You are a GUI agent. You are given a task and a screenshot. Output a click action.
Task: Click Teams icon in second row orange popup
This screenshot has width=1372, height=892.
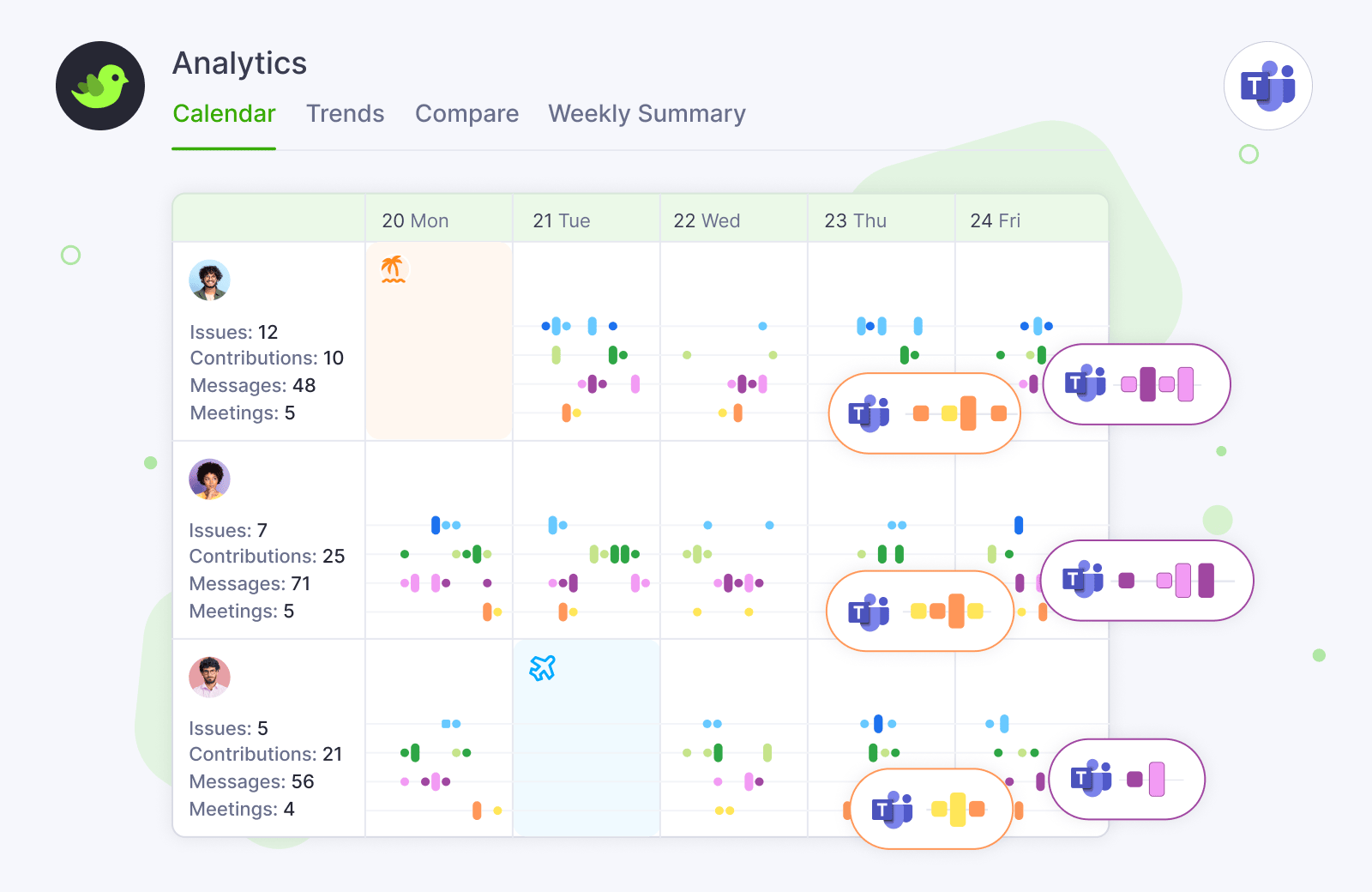(x=869, y=612)
